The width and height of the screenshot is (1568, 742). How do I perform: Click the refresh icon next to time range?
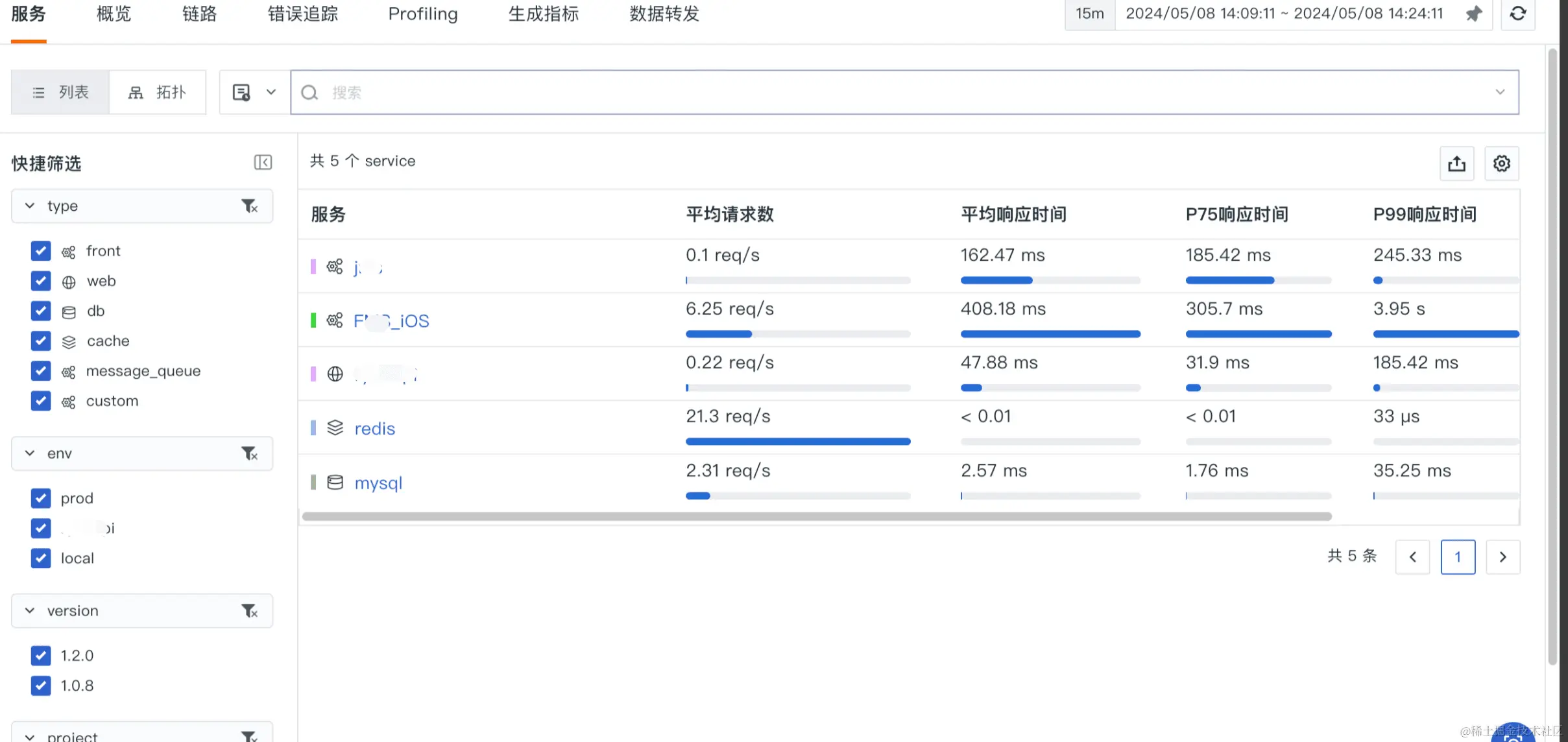(x=1517, y=14)
